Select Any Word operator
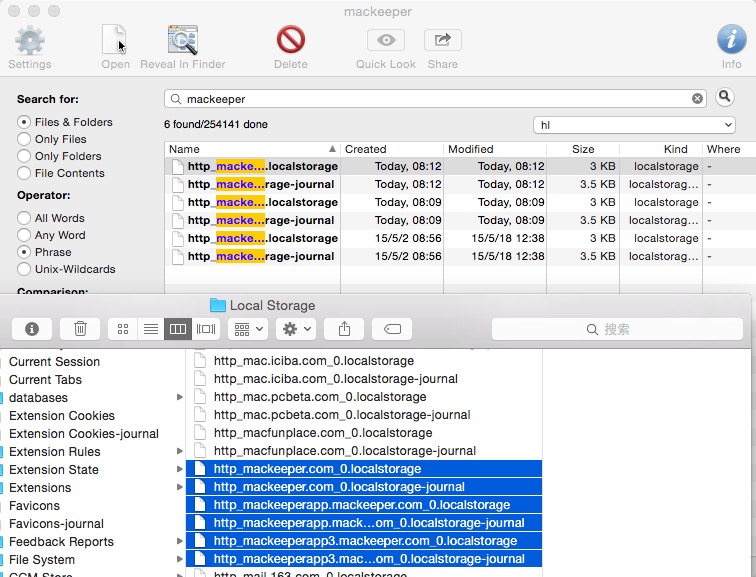The image size is (756, 577). coord(24,235)
